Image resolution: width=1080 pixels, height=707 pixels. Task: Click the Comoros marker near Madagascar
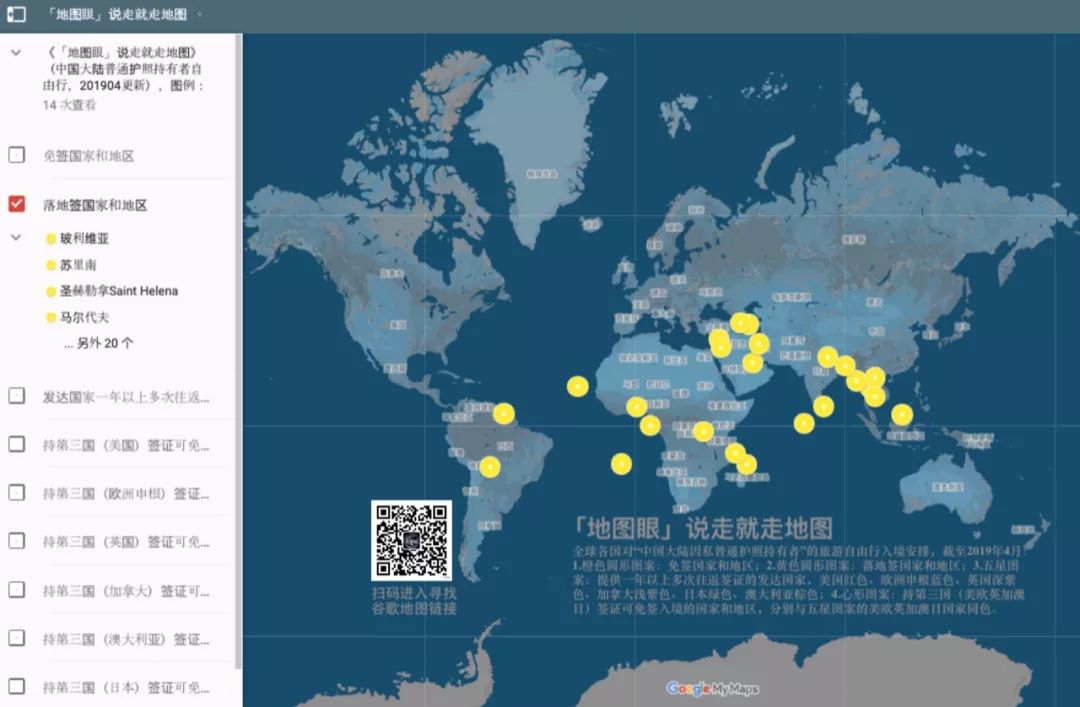pos(736,453)
